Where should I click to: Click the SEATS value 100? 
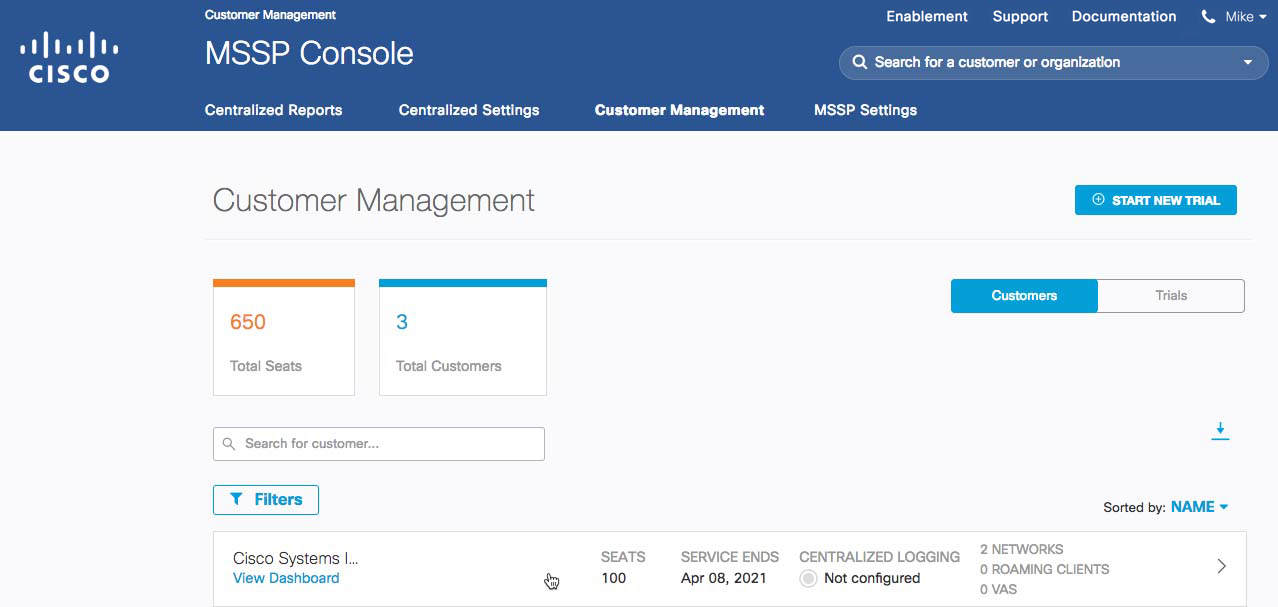pyautogui.click(x=614, y=578)
